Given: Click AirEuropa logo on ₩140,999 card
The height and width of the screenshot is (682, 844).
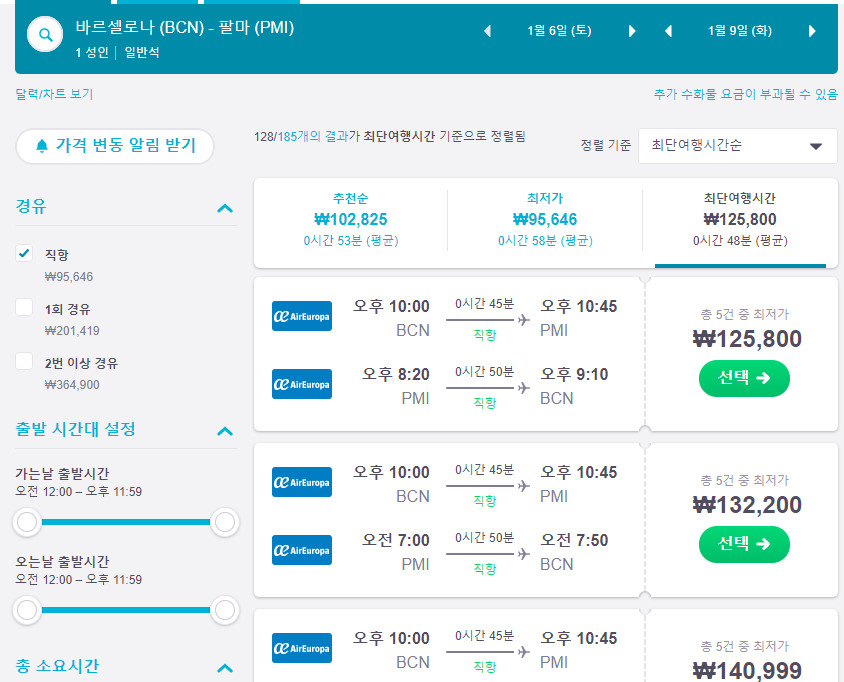Looking at the screenshot, I should click(x=302, y=648).
